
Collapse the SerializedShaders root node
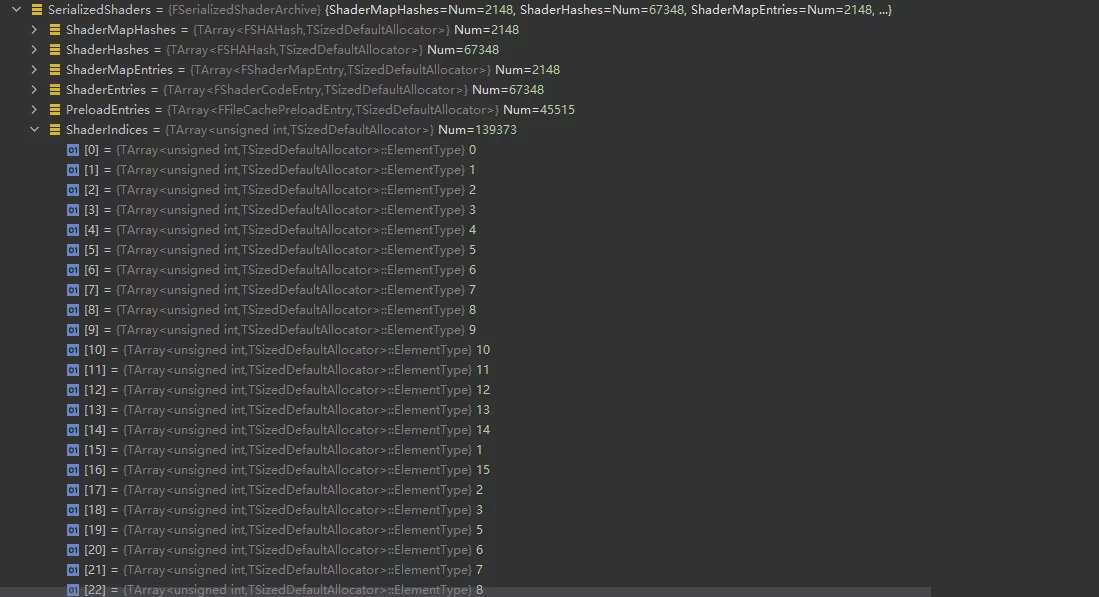click(16, 10)
